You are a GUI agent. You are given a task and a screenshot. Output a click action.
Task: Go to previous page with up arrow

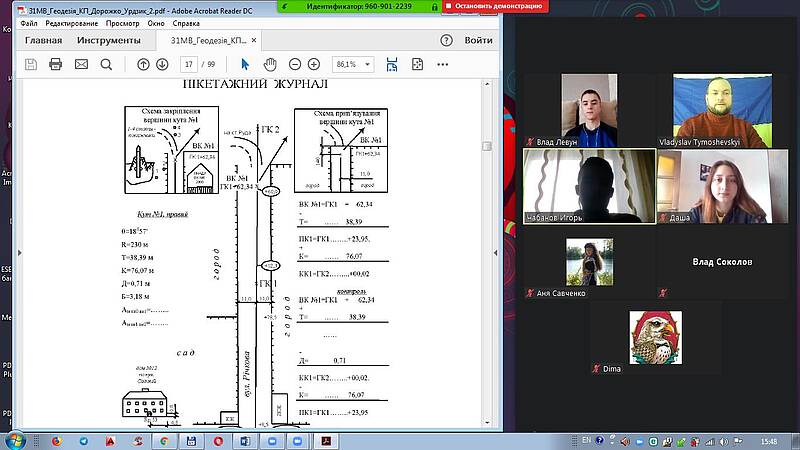click(x=143, y=64)
